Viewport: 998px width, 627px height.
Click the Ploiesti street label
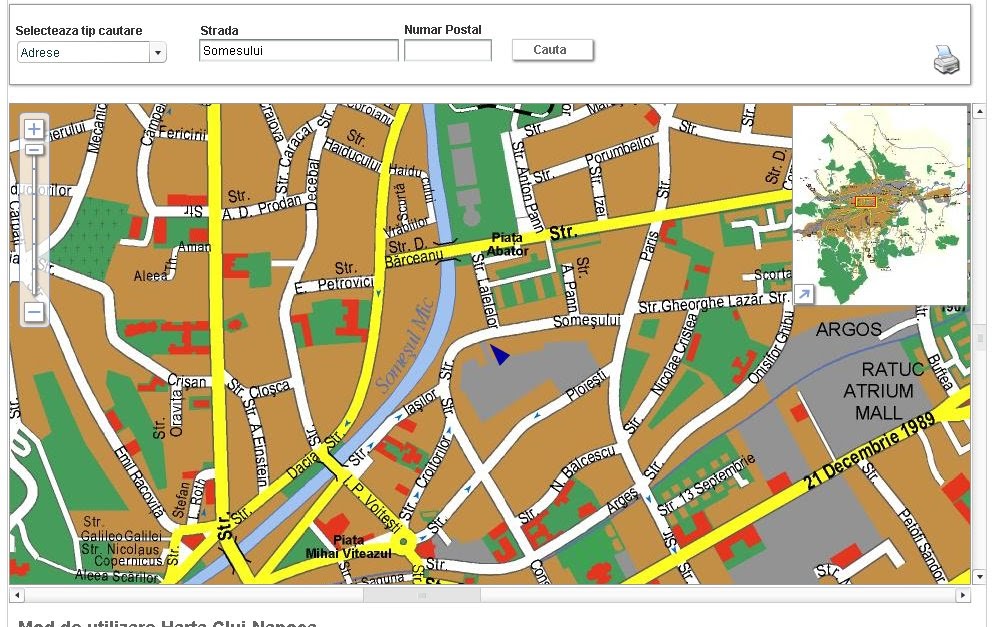[x=586, y=386]
